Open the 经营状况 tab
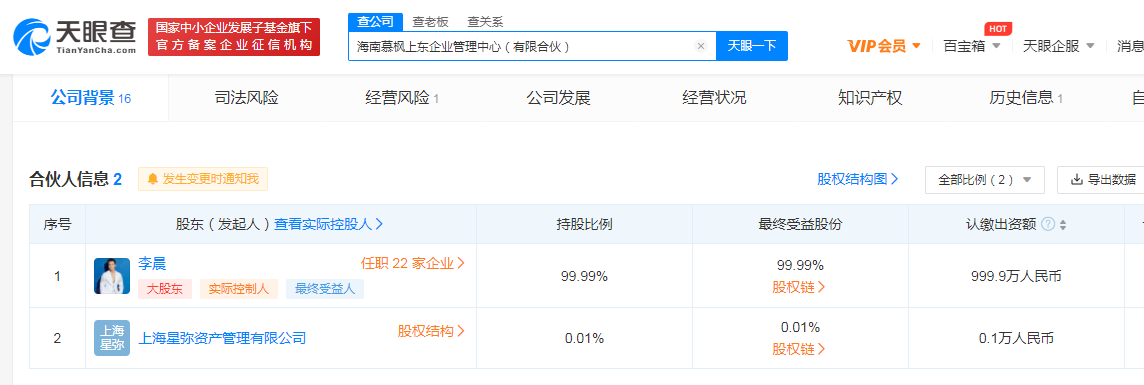The width and height of the screenshot is (1144, 385). [714, 98]
